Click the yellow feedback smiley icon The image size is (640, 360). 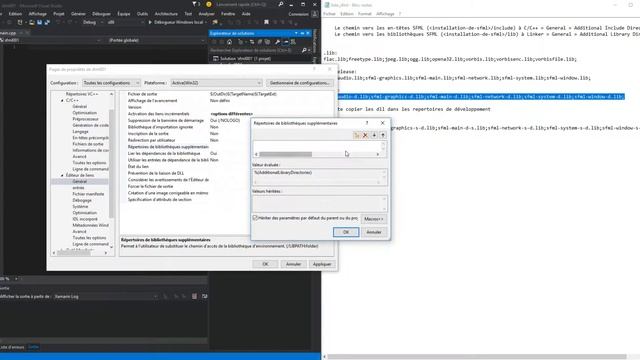[209, 4]
